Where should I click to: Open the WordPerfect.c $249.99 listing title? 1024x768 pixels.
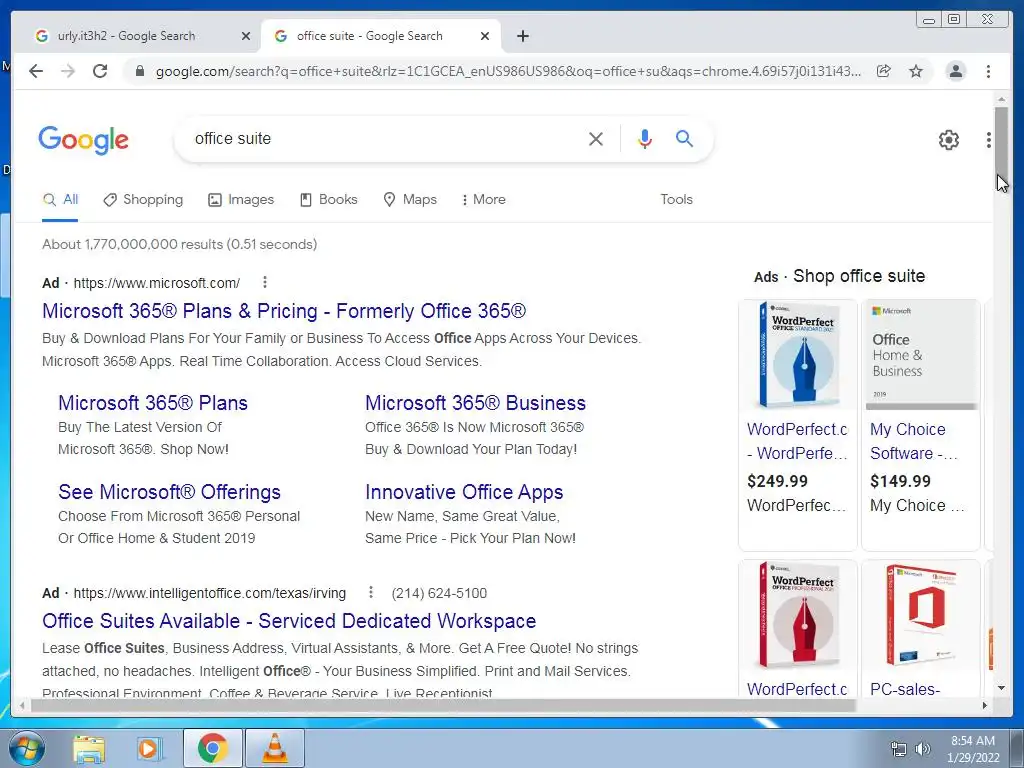[797, 441]
